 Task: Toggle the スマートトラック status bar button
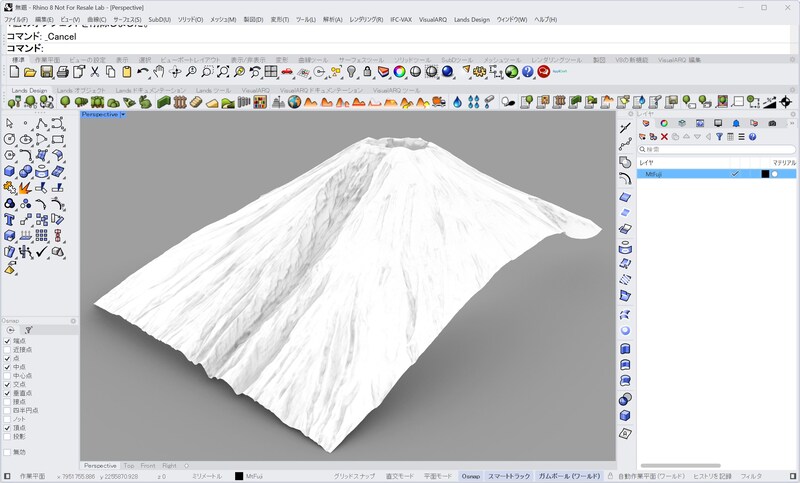coord(509,476)
